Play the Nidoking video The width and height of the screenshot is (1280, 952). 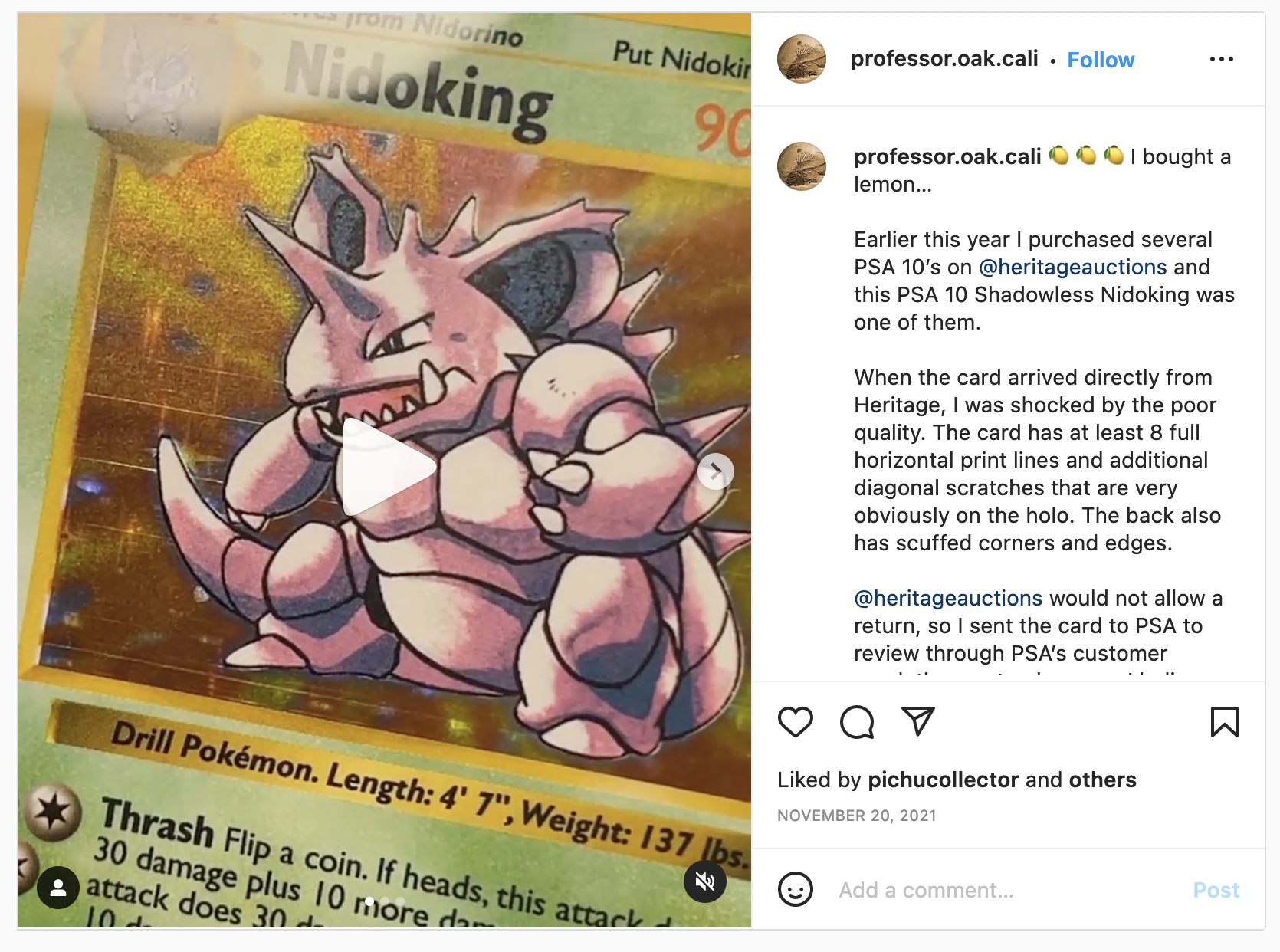pyautogui.click(x=386, y=468)
